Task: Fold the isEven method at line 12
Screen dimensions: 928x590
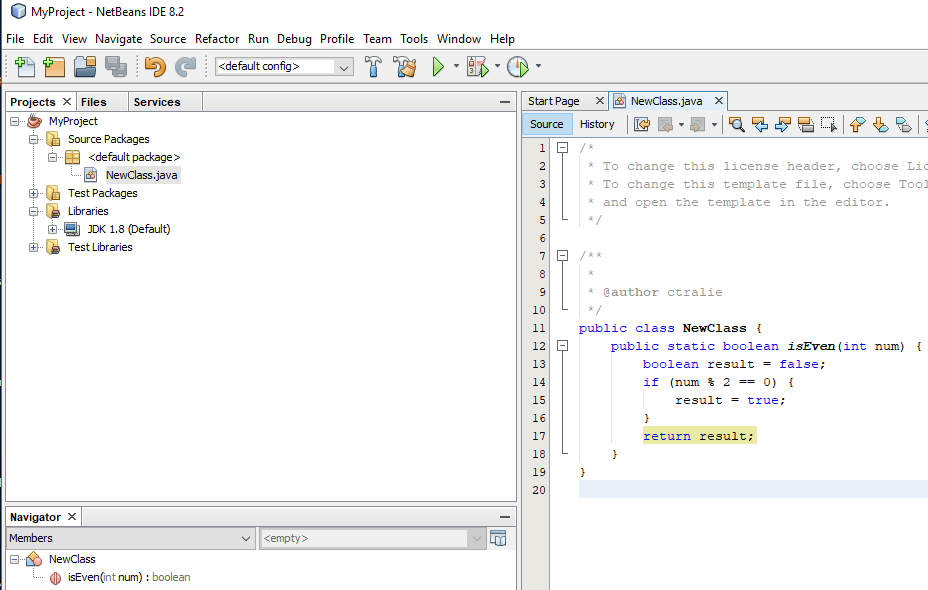Action: (563, 346)
